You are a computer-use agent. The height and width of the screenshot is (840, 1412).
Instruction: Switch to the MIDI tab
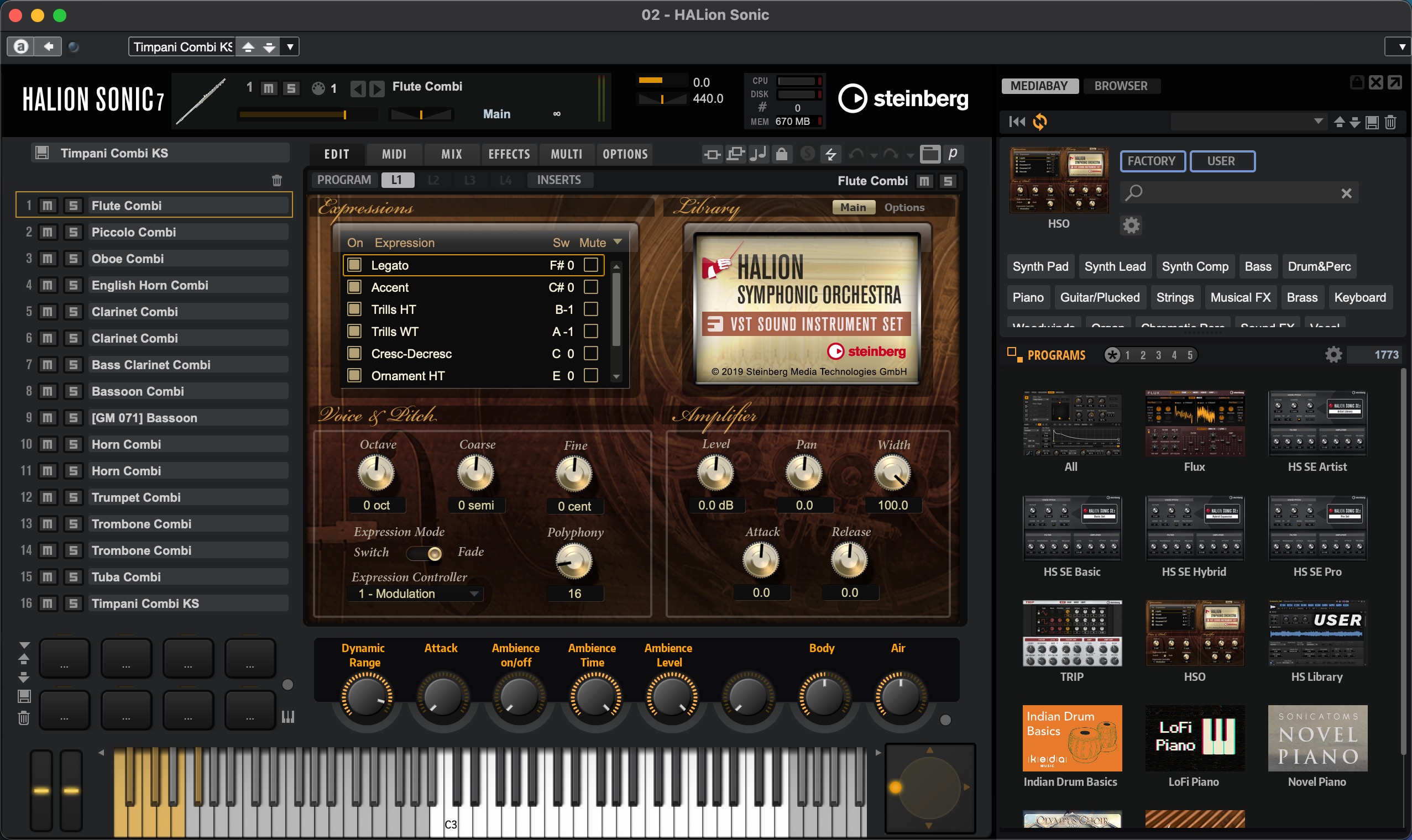tap(394, 154)
